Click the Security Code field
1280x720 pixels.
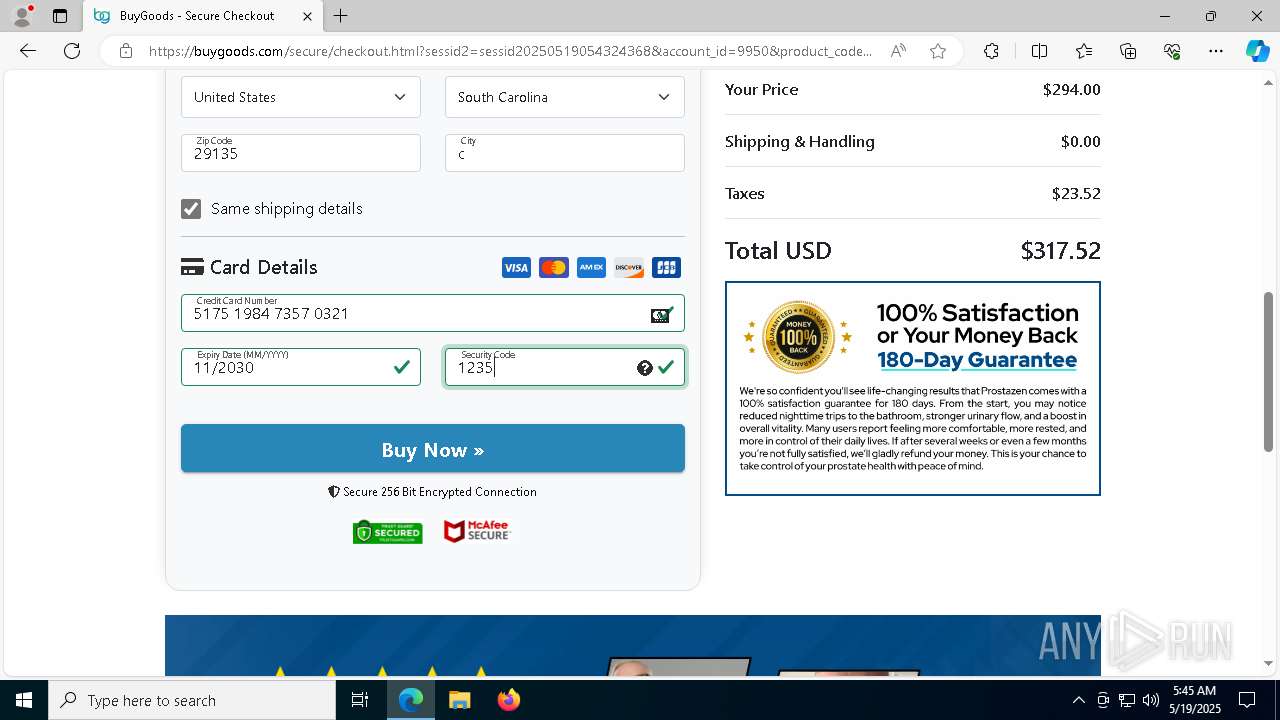(565, 367)
